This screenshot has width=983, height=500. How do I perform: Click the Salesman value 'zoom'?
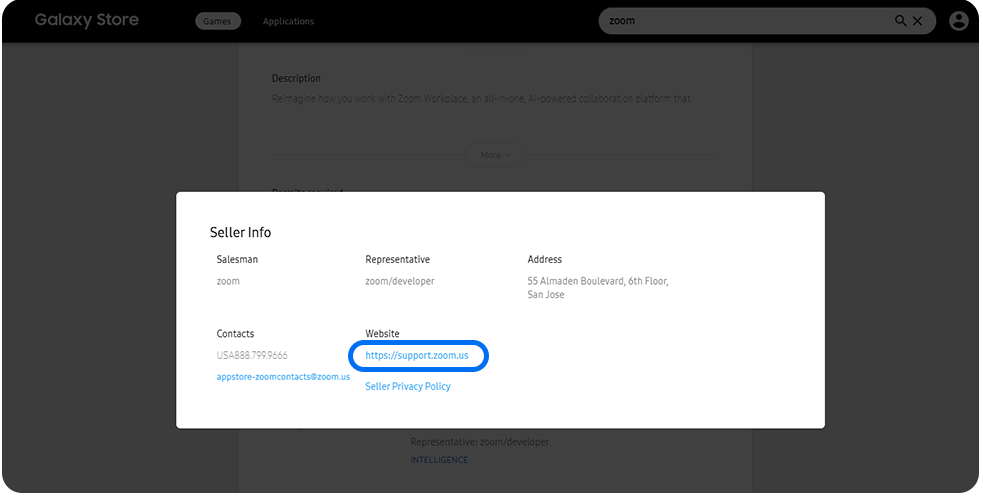click(x=228, y=281)
